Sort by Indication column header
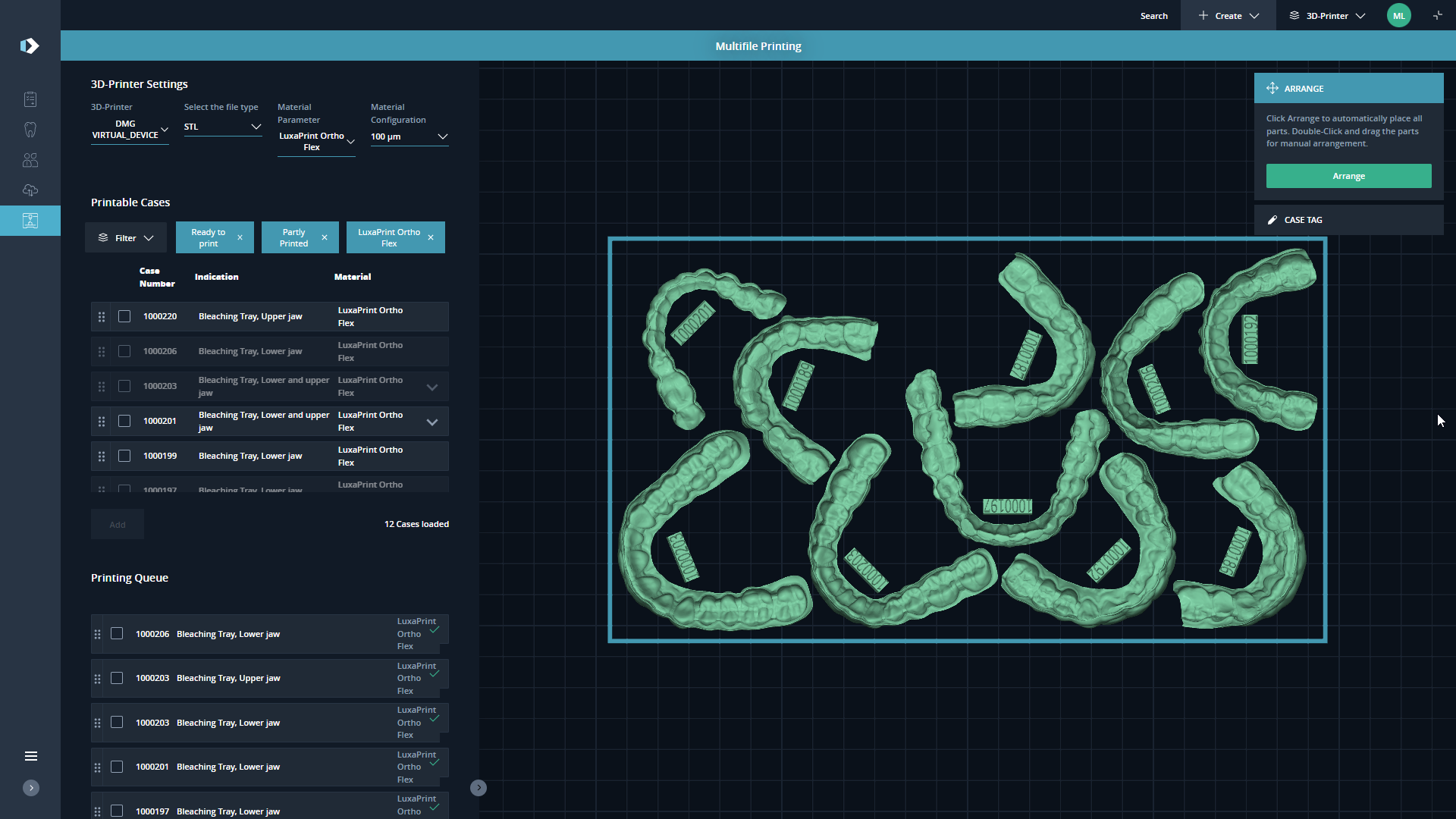This screenshot has height=819, width=1456. pos(217,277)
